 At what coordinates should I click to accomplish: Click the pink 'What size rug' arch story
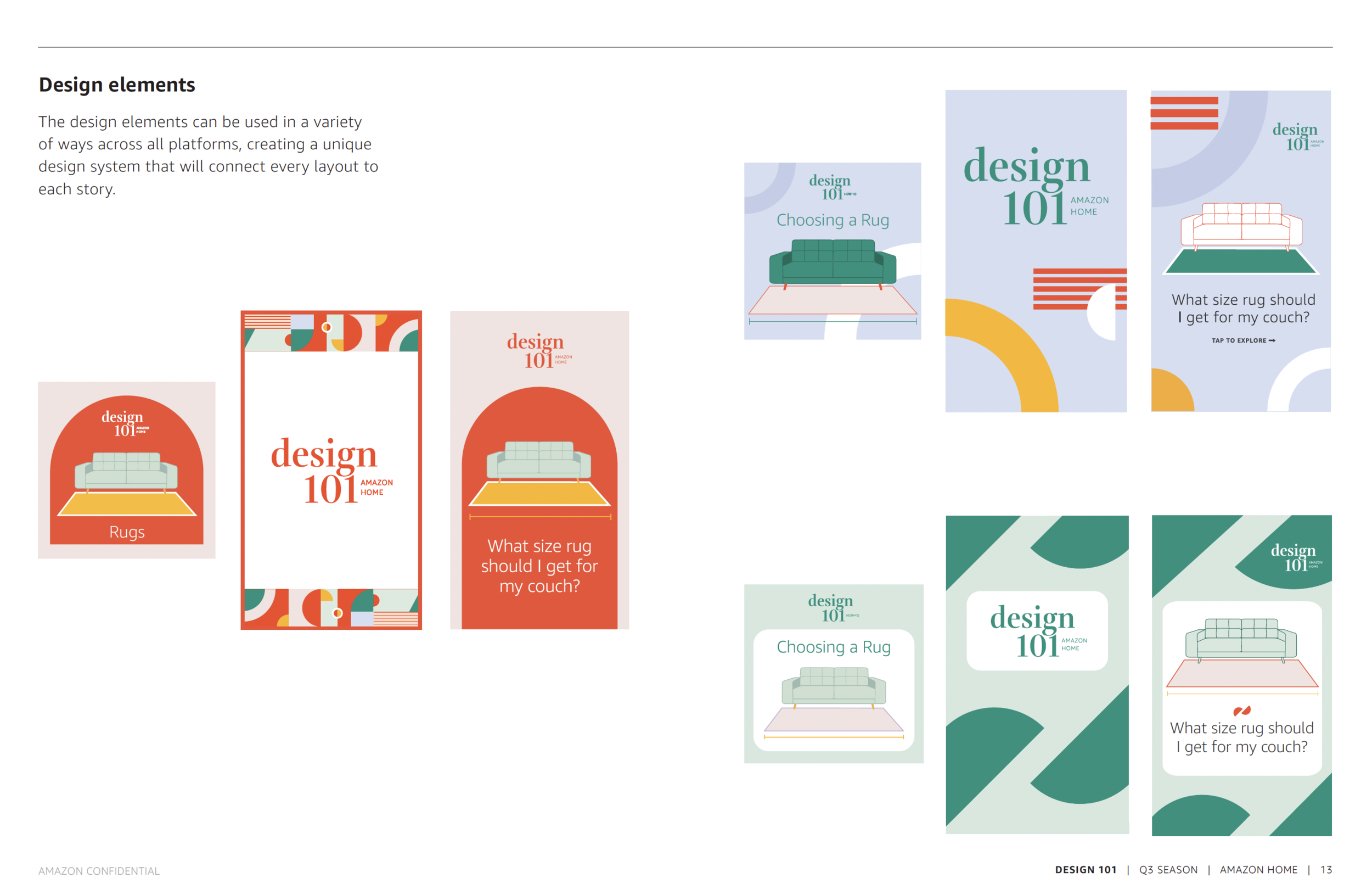539,469
